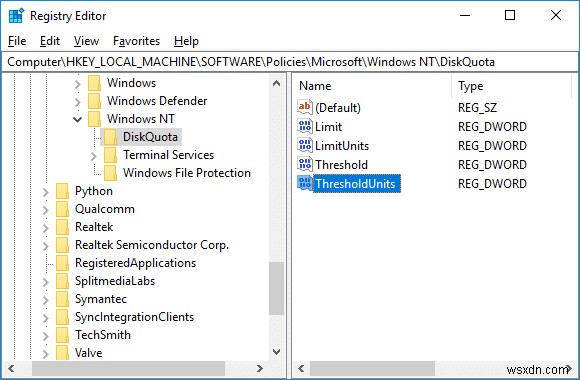Click the Realtek Semiconductor Corp. folder icon

63,245
